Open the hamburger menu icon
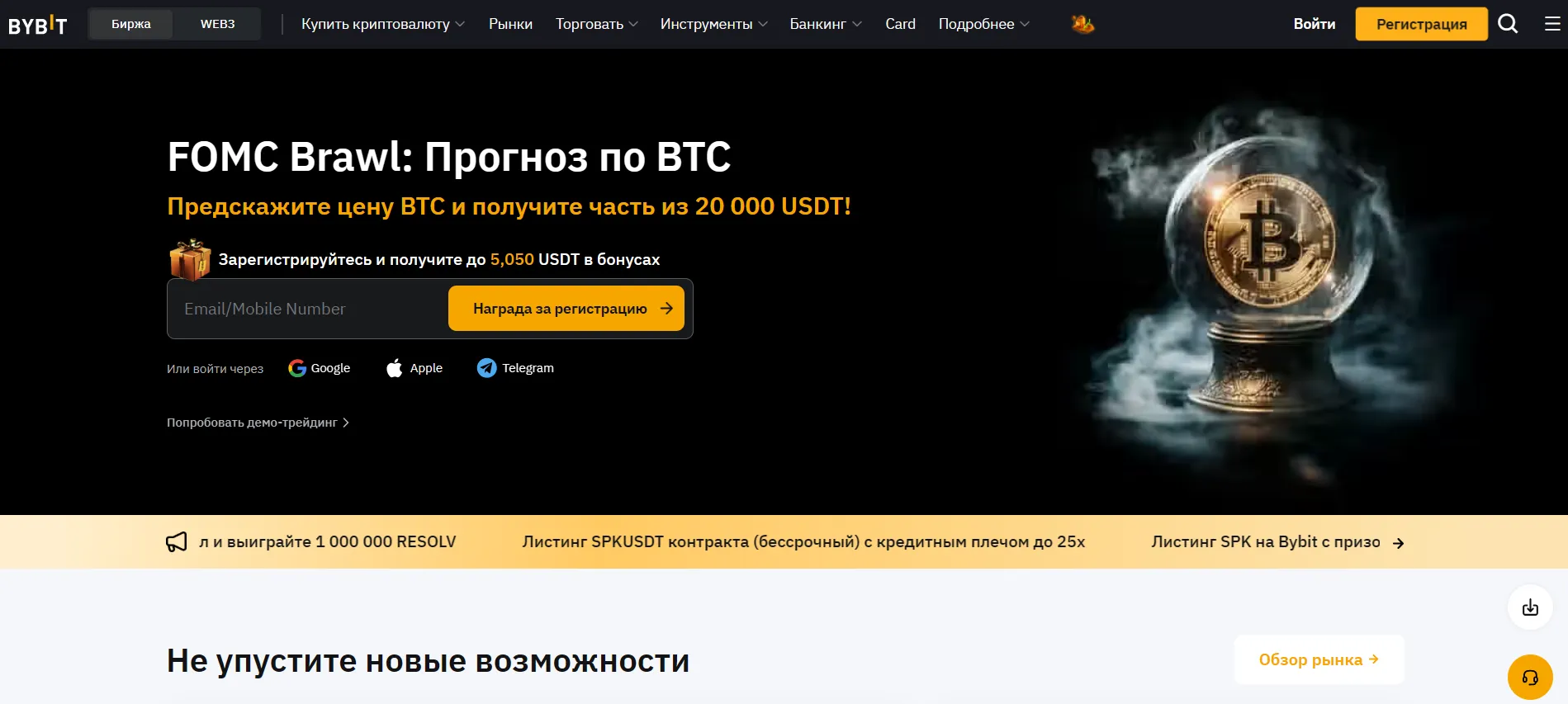The height and width of the screenshot is (704, 1568). tap(1552, 24)
